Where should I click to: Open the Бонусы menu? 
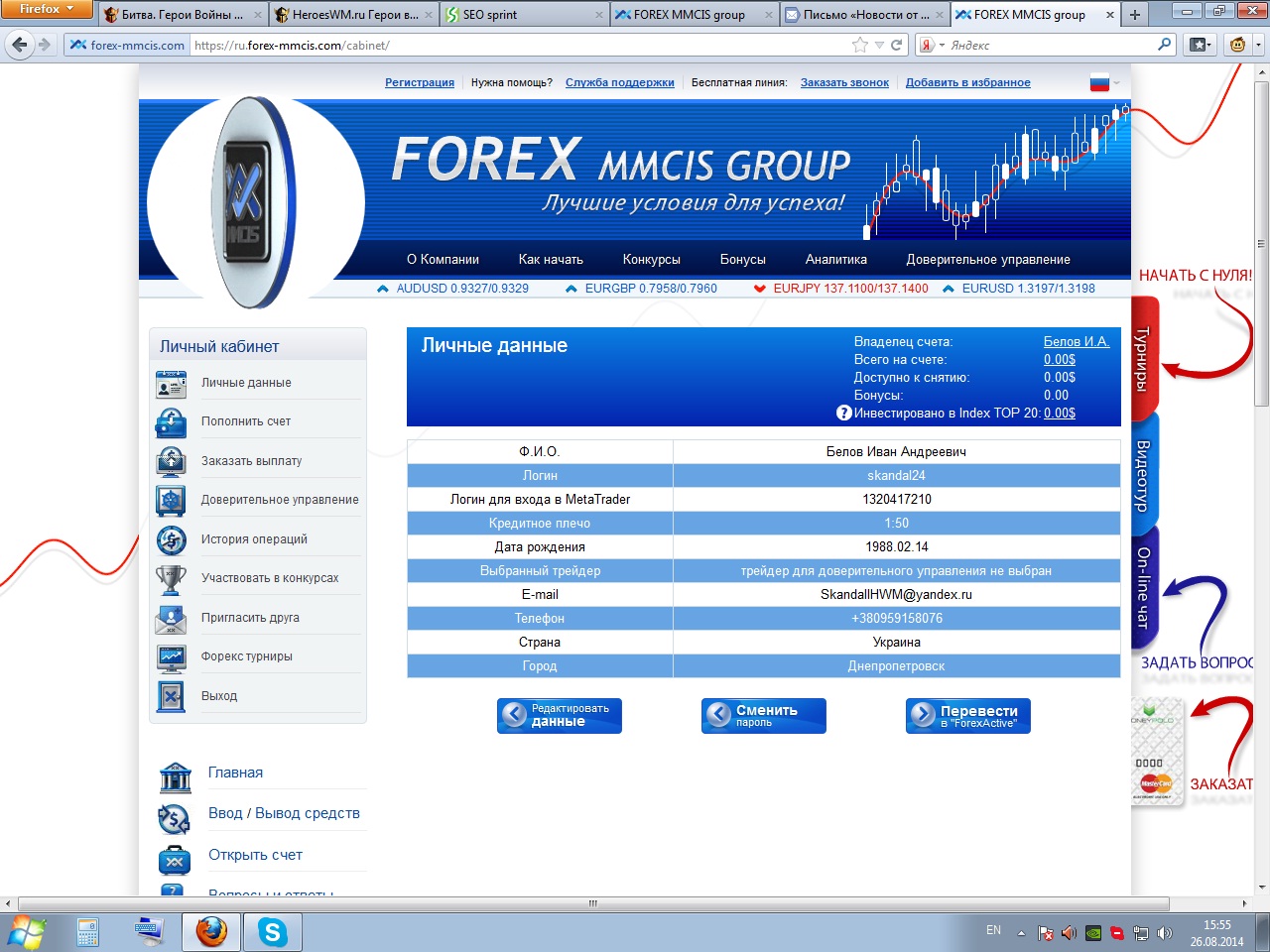pos(743,260)
